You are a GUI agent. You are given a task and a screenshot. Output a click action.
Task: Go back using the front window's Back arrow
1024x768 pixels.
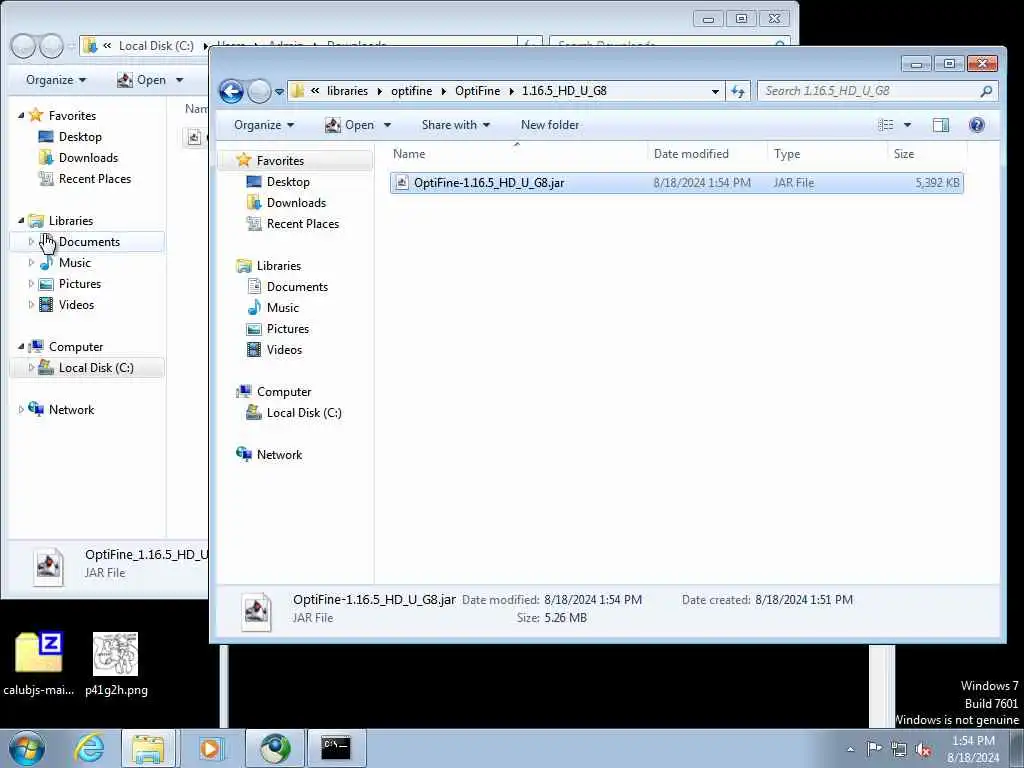tap(231, 91)
